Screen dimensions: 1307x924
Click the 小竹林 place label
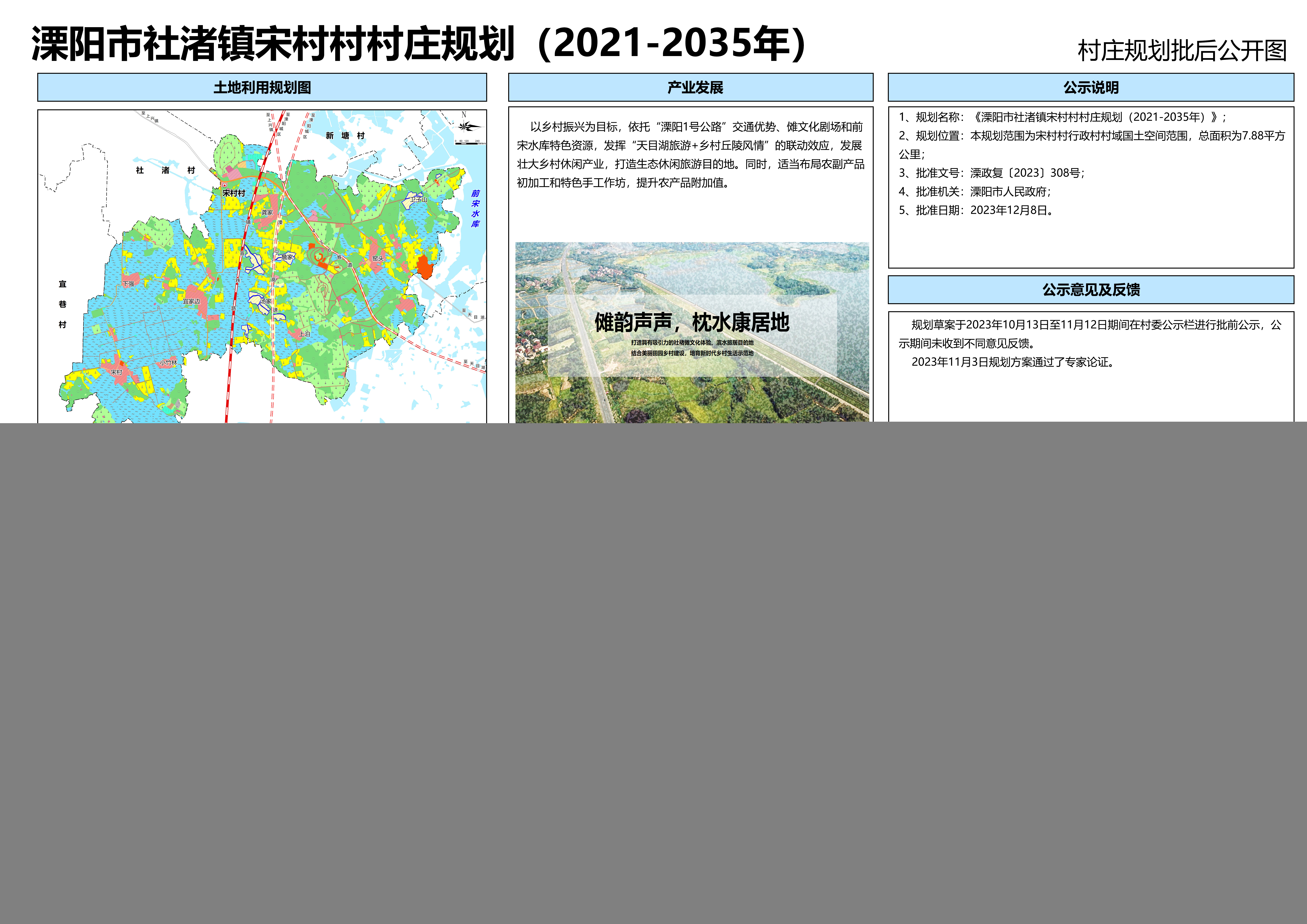(x=169, y=363)
